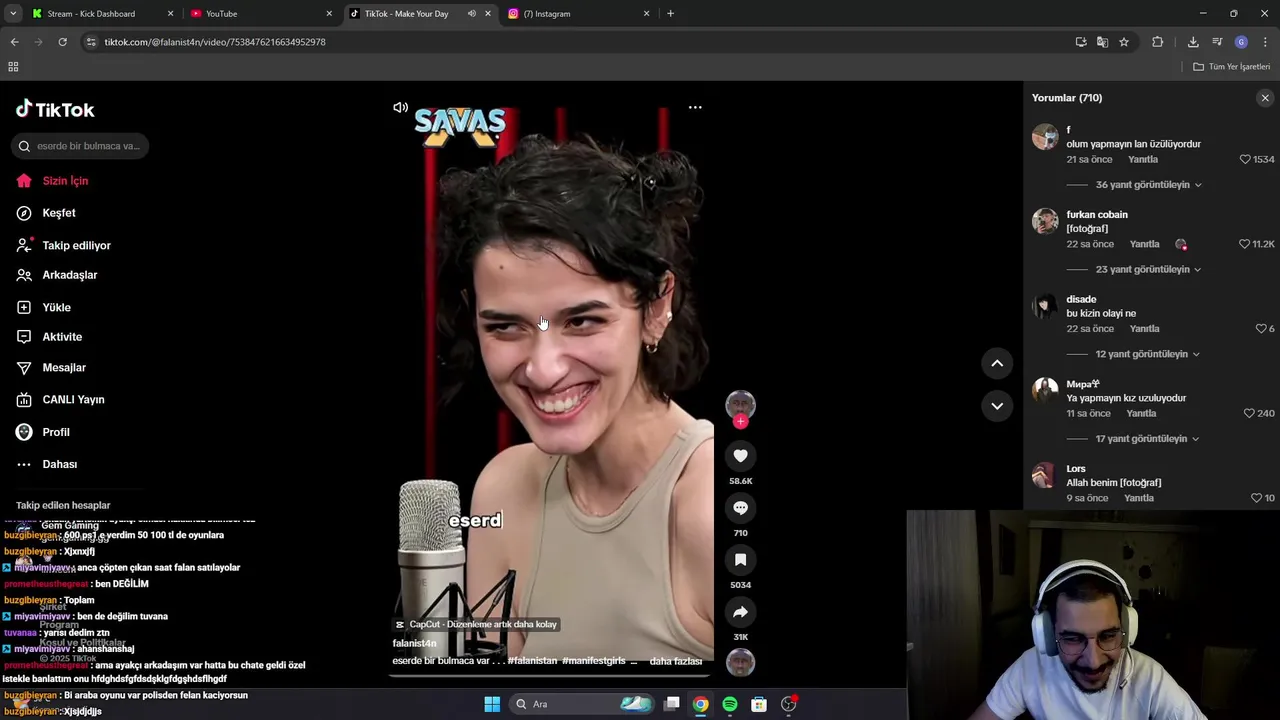Like the comment by f

(1245, 159)
